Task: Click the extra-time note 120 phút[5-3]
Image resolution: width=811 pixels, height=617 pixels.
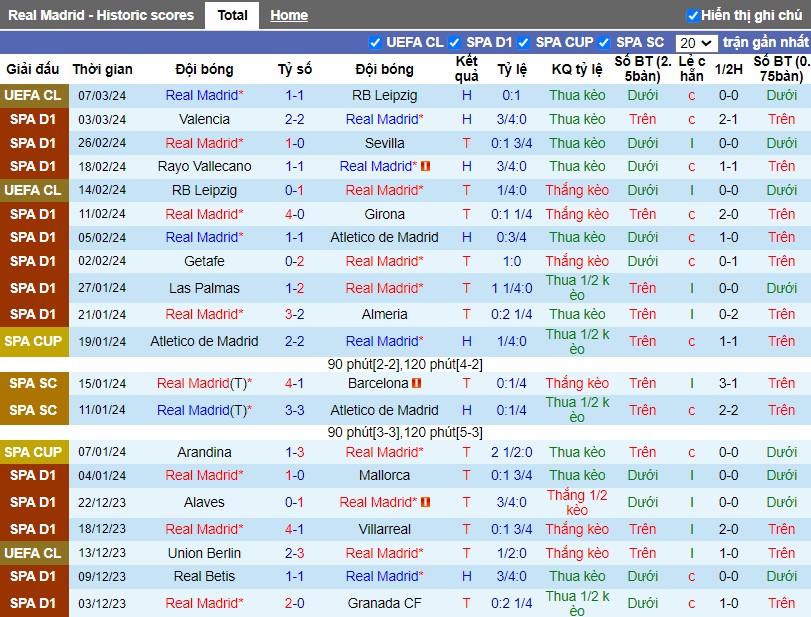Action: pyautogui.click(x=443, y=432)
